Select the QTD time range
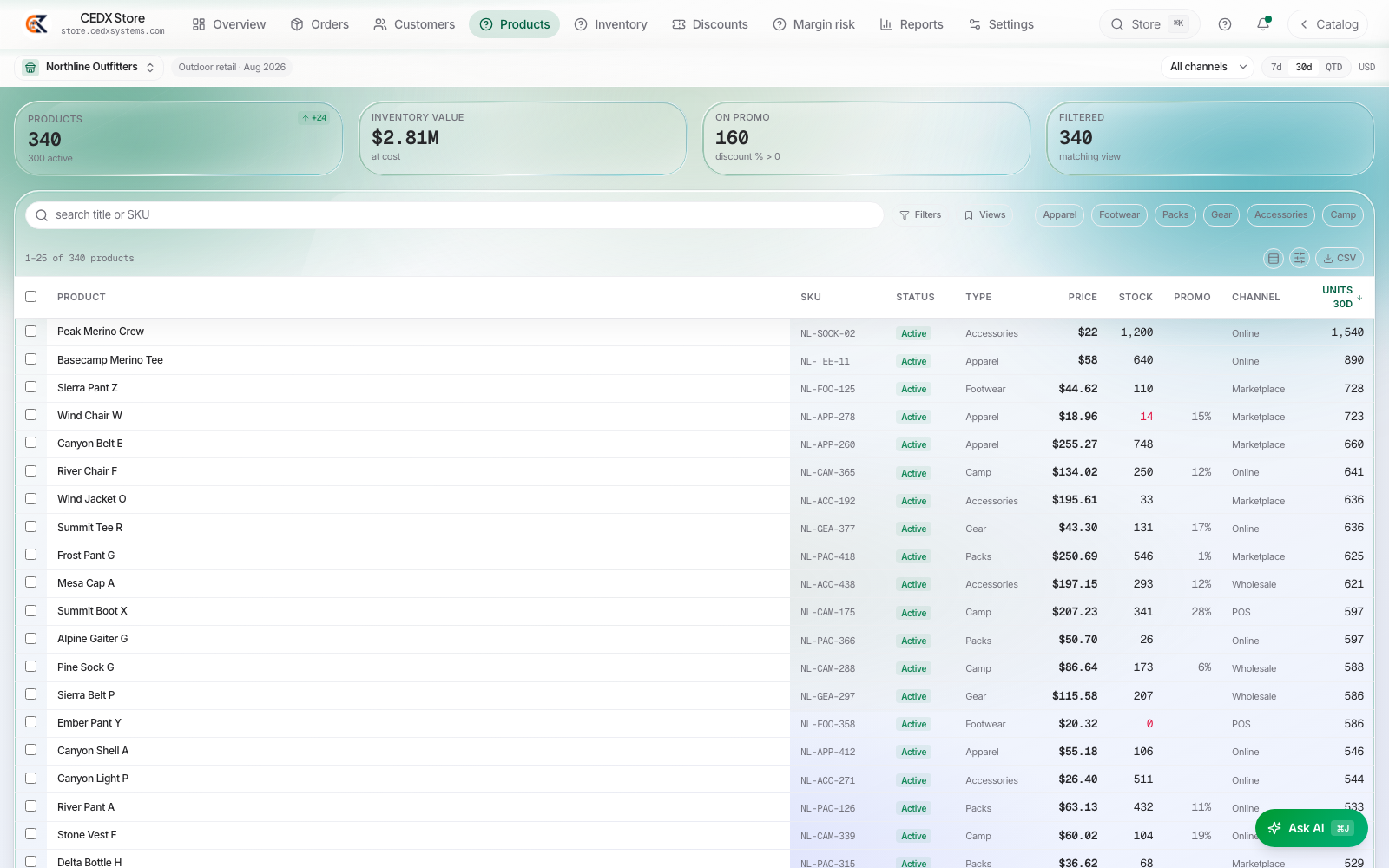The height and width of the screenshot is (868, 1389). (1334, 67)
